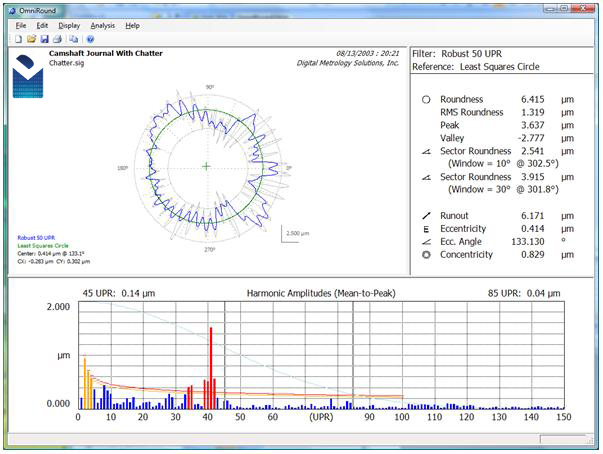Click the 2.500 µm scale marker
Screen dimensions: 603x454
[297, 233]
